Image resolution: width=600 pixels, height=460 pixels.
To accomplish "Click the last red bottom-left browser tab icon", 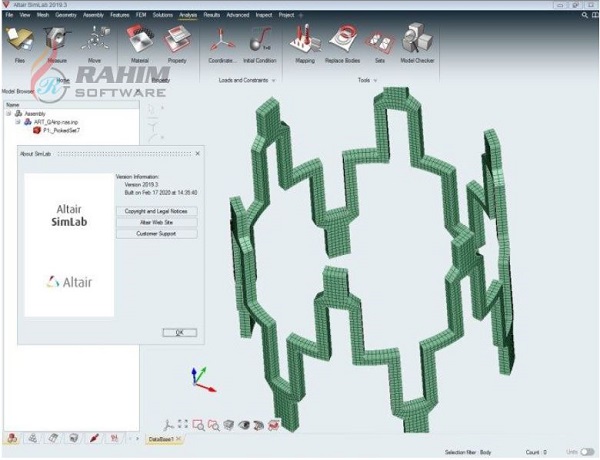I will pos(114,439).
